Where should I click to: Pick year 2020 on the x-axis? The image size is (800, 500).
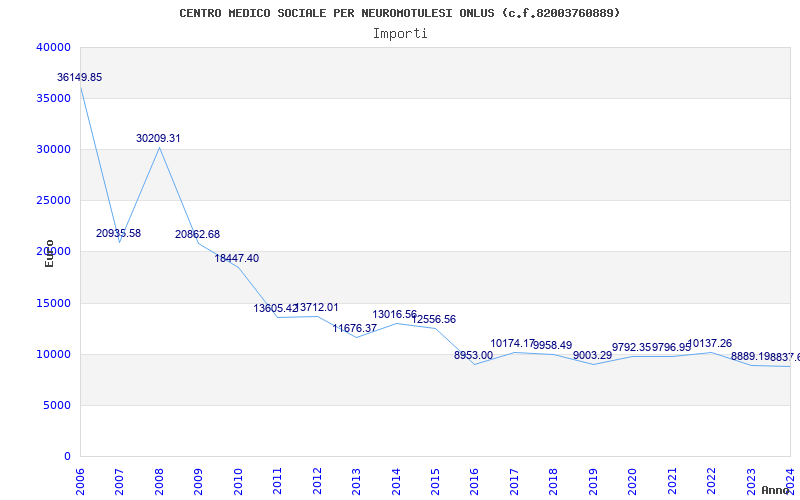pyautogui.click(x=633, y=480)
